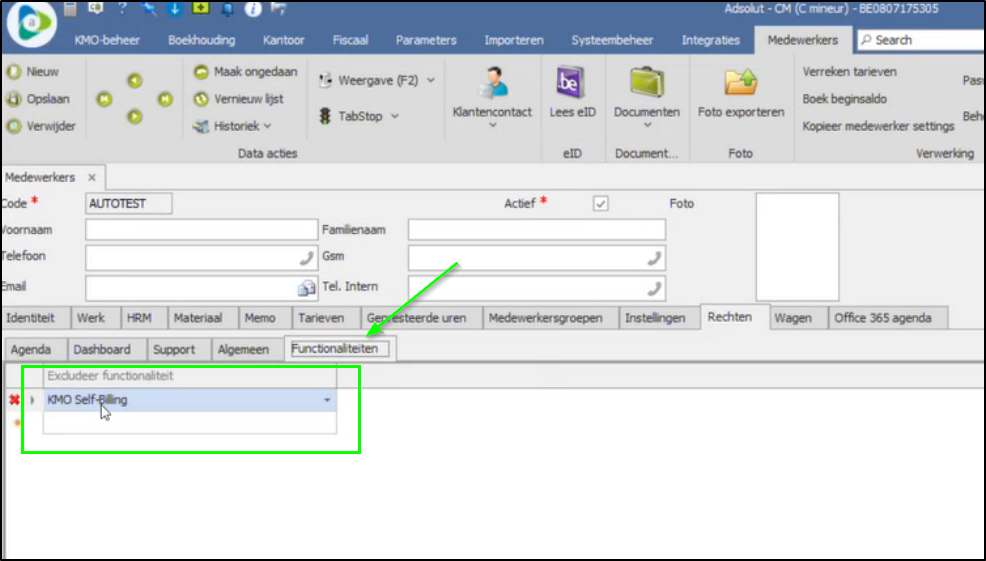Click into the Voornaam input field
The image size is (986, 561).
click(x=187, y=230)
